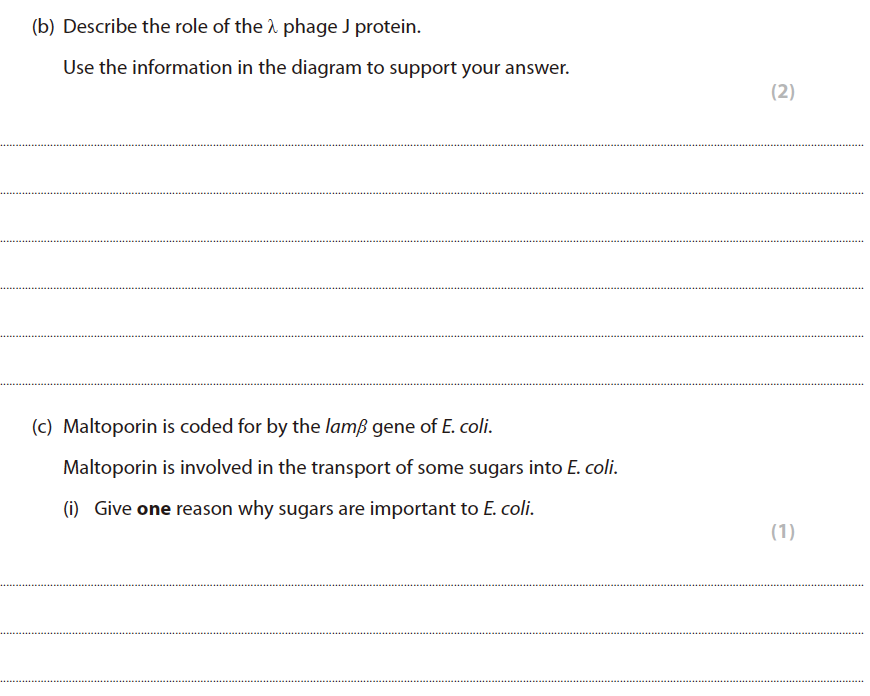
Task: Click the second answer line under part (i)
Action: [432, 633]
